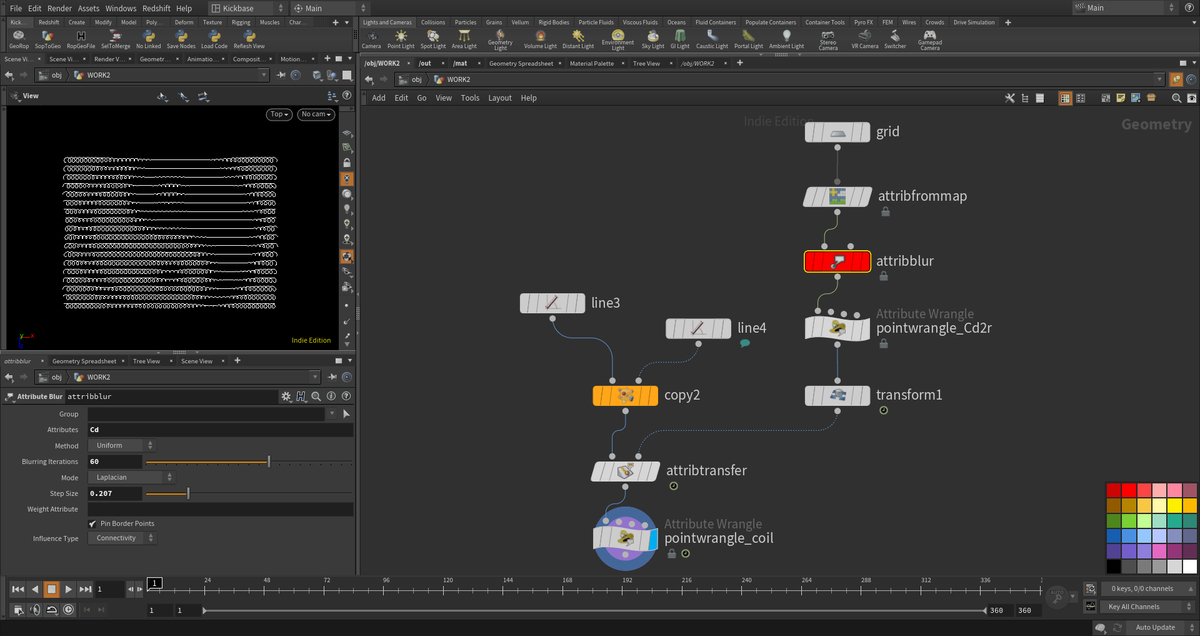Open the Top viewport view dropdown

click(279, 114)
